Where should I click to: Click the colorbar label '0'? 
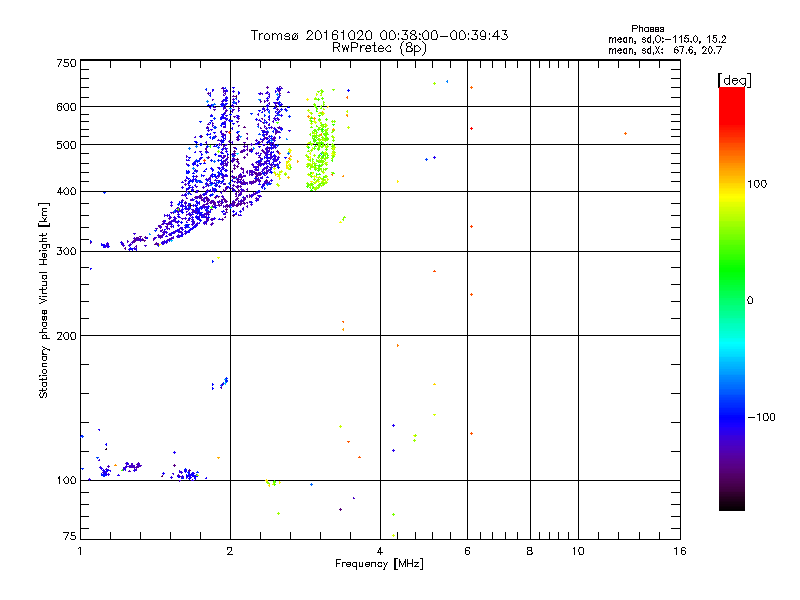(750, 301)
